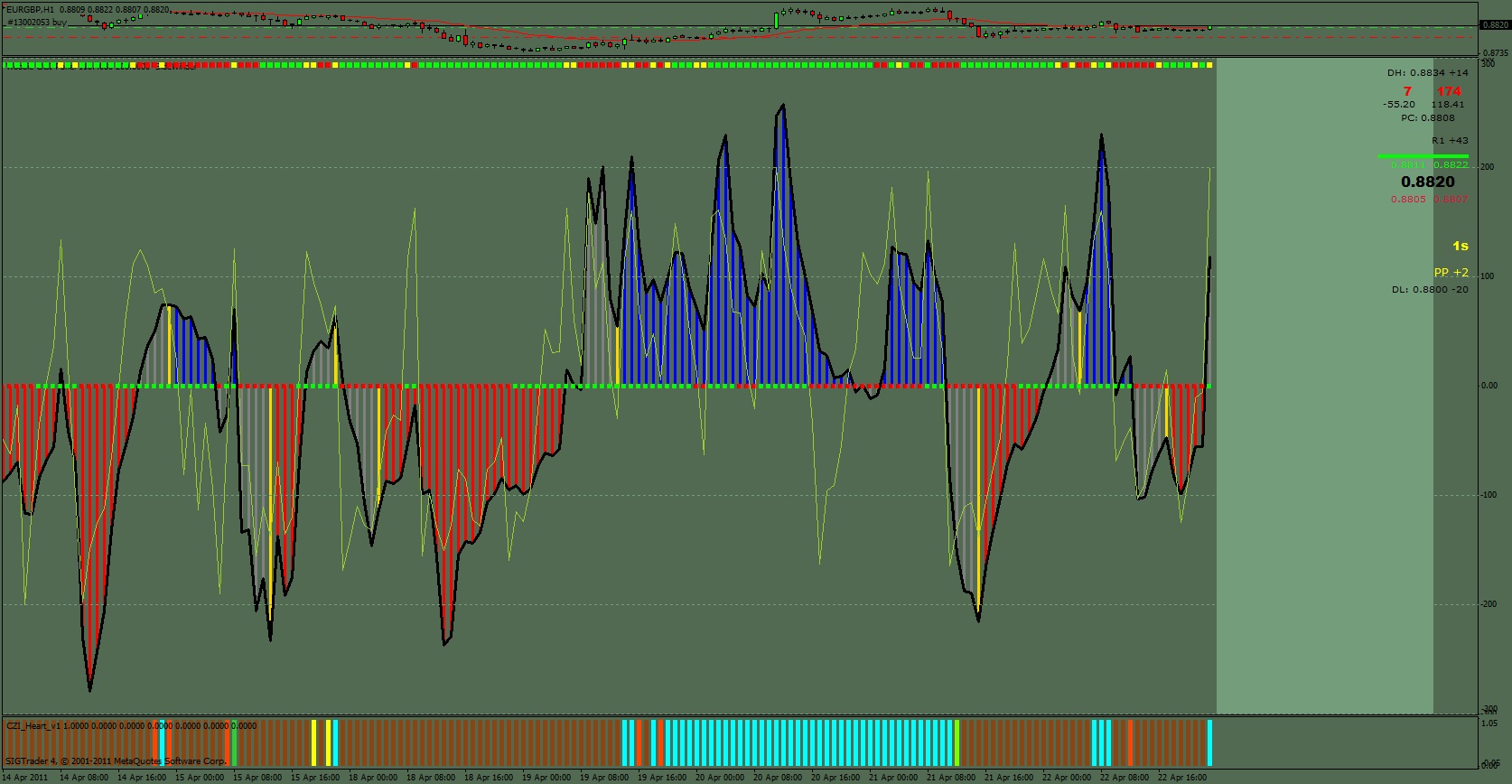Click the 22 Apr 08:00 time label
Image resolution: width=1512 pixels, height=784 pixels.
[1125, 777]
